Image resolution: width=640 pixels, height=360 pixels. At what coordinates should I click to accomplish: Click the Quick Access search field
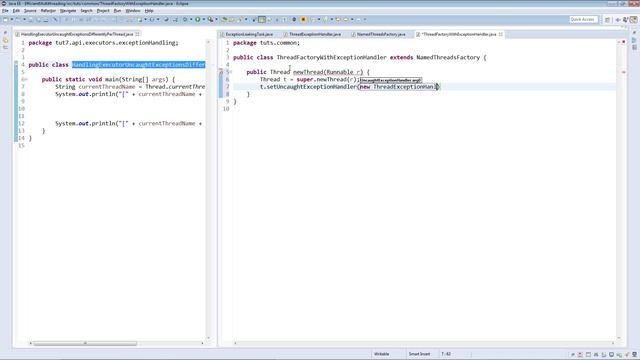tap(583, 19)
